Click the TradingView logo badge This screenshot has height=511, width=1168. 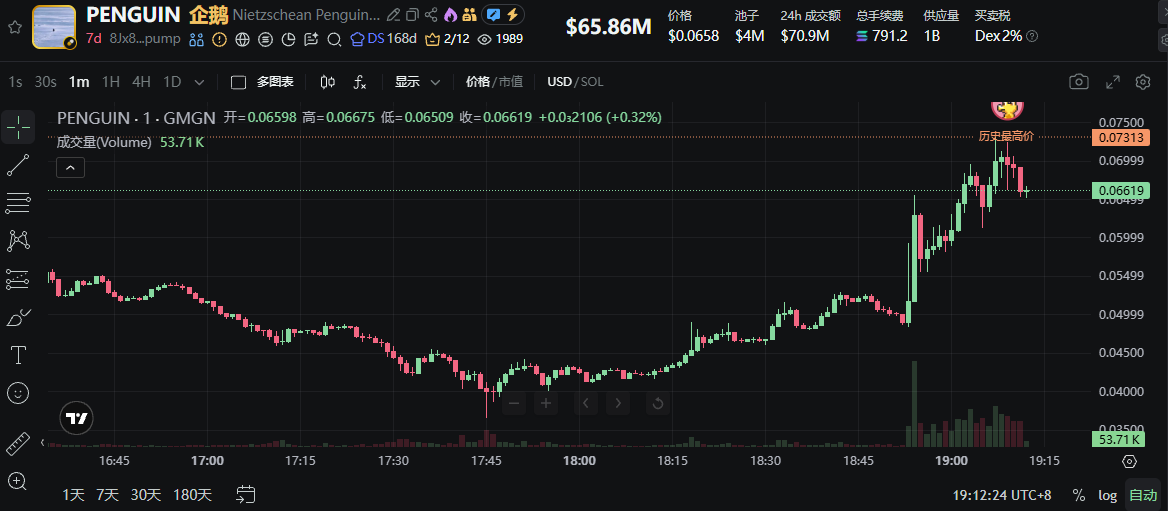click(77, 419)
